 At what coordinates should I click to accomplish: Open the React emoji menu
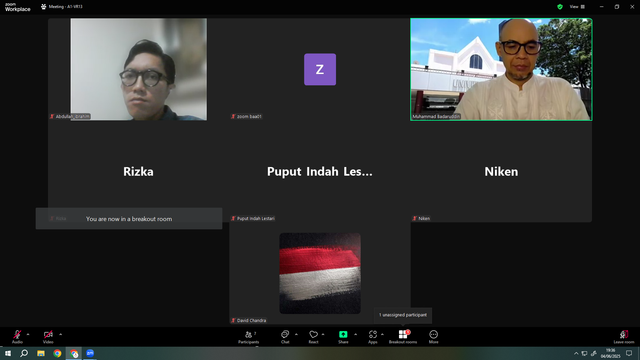(x=313, y=337)
